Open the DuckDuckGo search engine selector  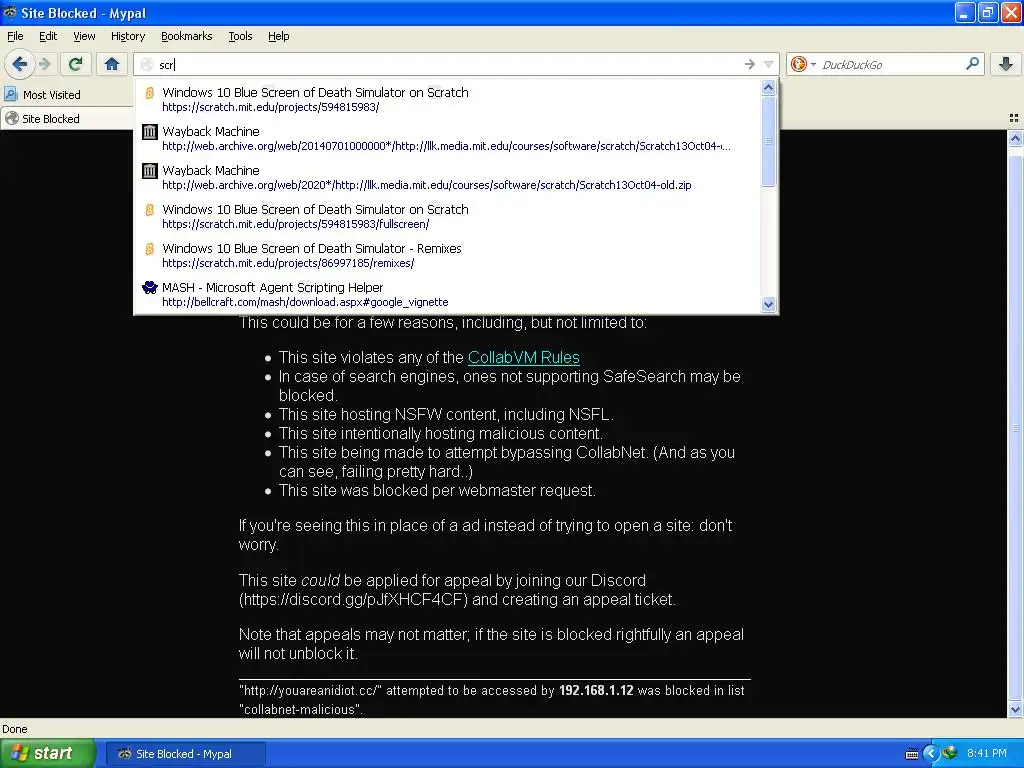pyautogui.click(x=803, y=64)
